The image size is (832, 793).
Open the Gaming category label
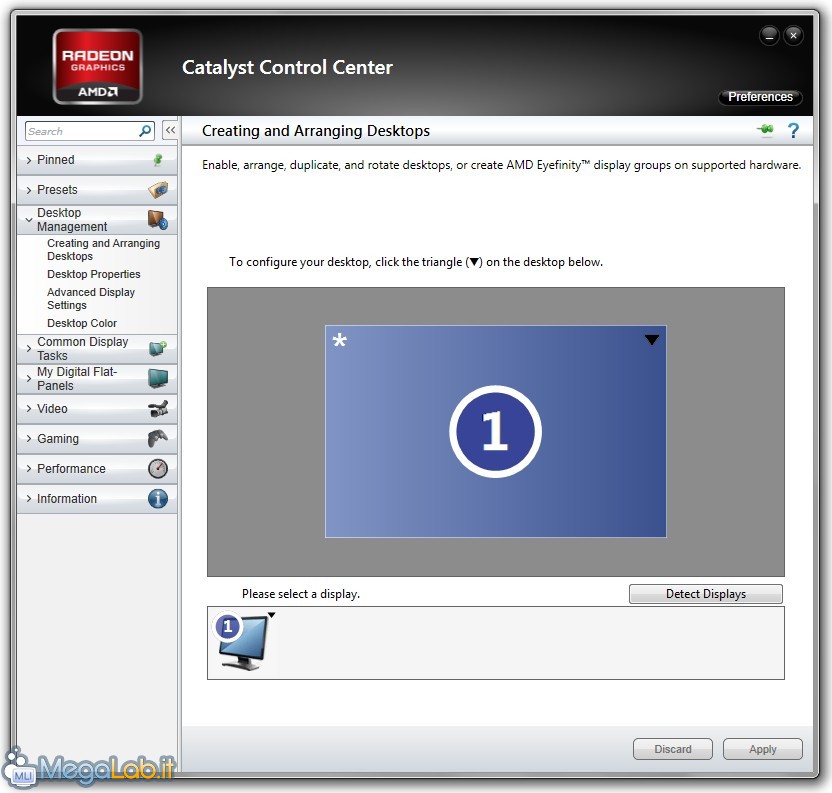coord(57,438)
